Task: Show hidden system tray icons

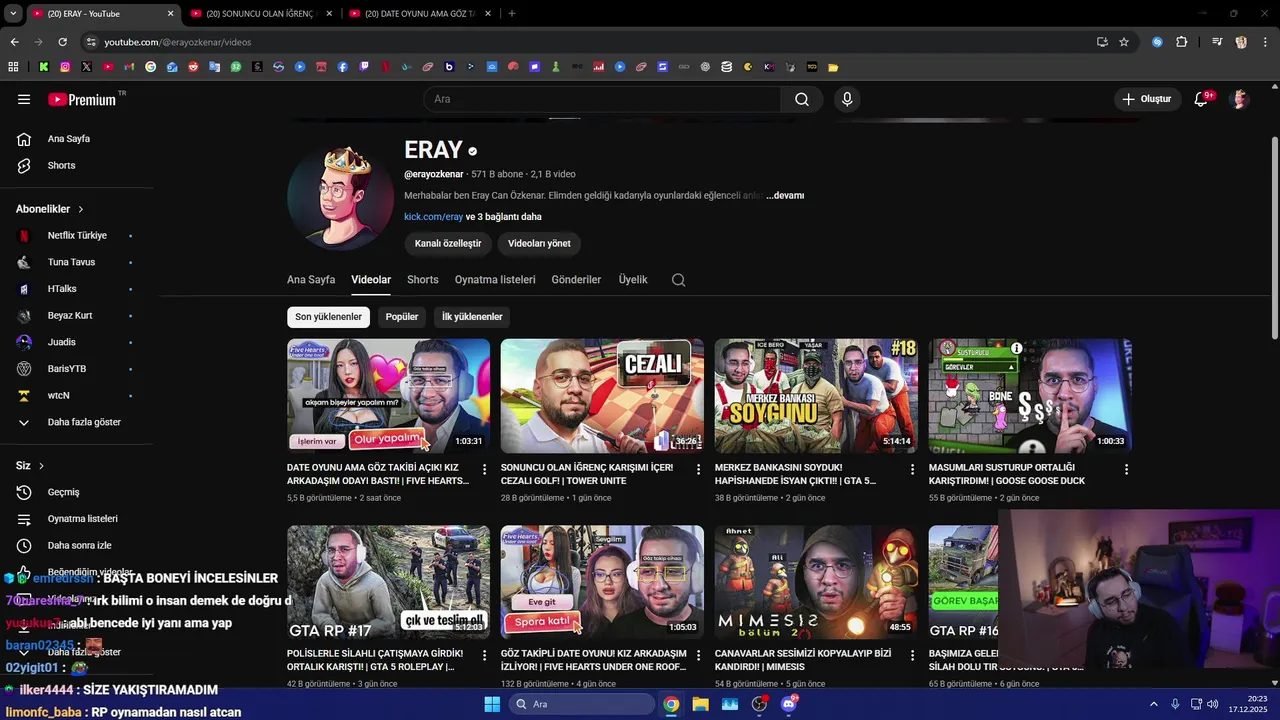Action: (1153, 704)
